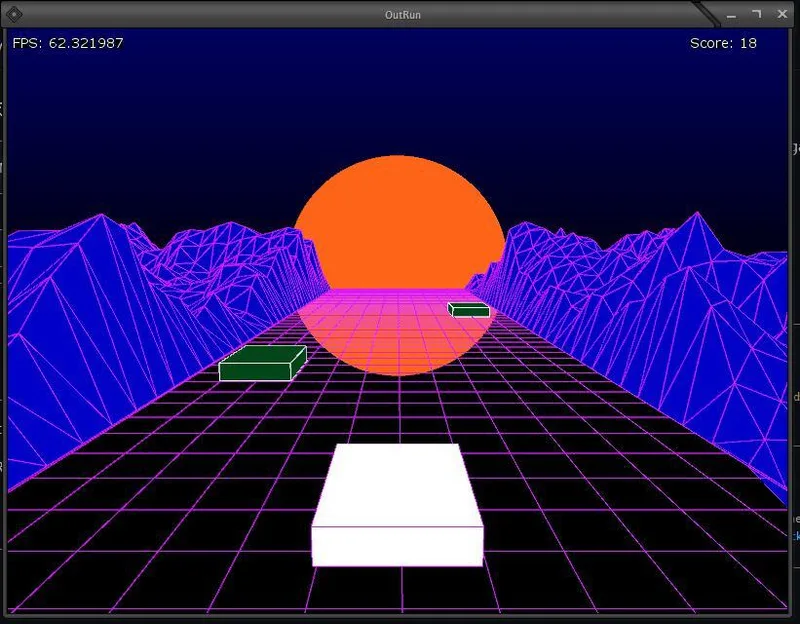The image size is (800, 624).
Task: Close the OutRun window
Action: pos(782,14)
